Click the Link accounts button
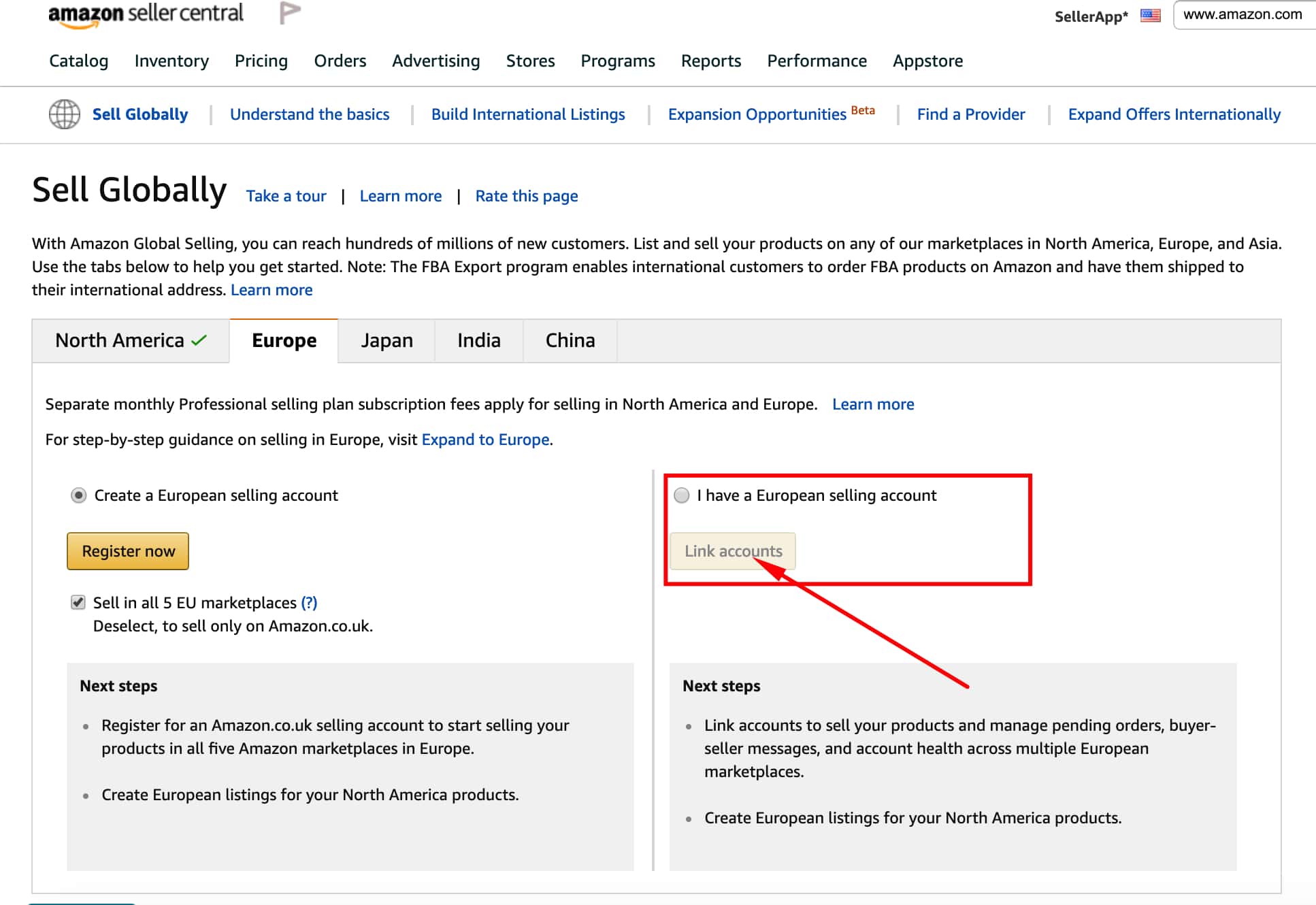The image size is (1316, 905). [x=732, y=550]
